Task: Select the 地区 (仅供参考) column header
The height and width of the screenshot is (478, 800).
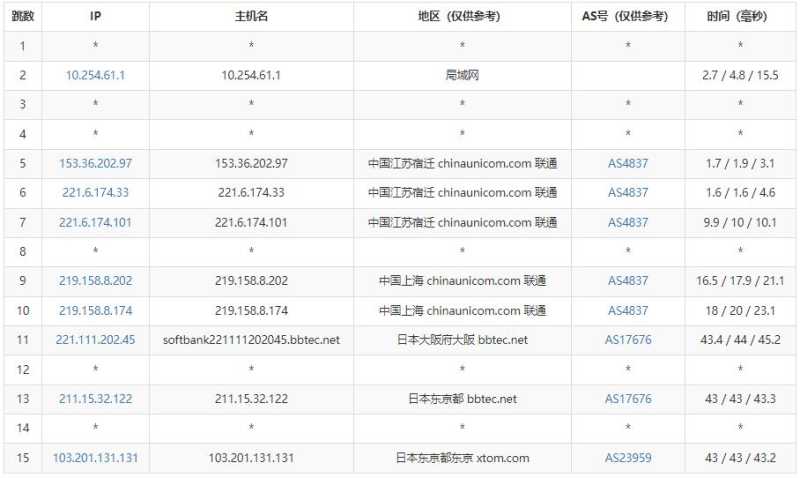Action: pyautogui.click(x=462, y=16)
